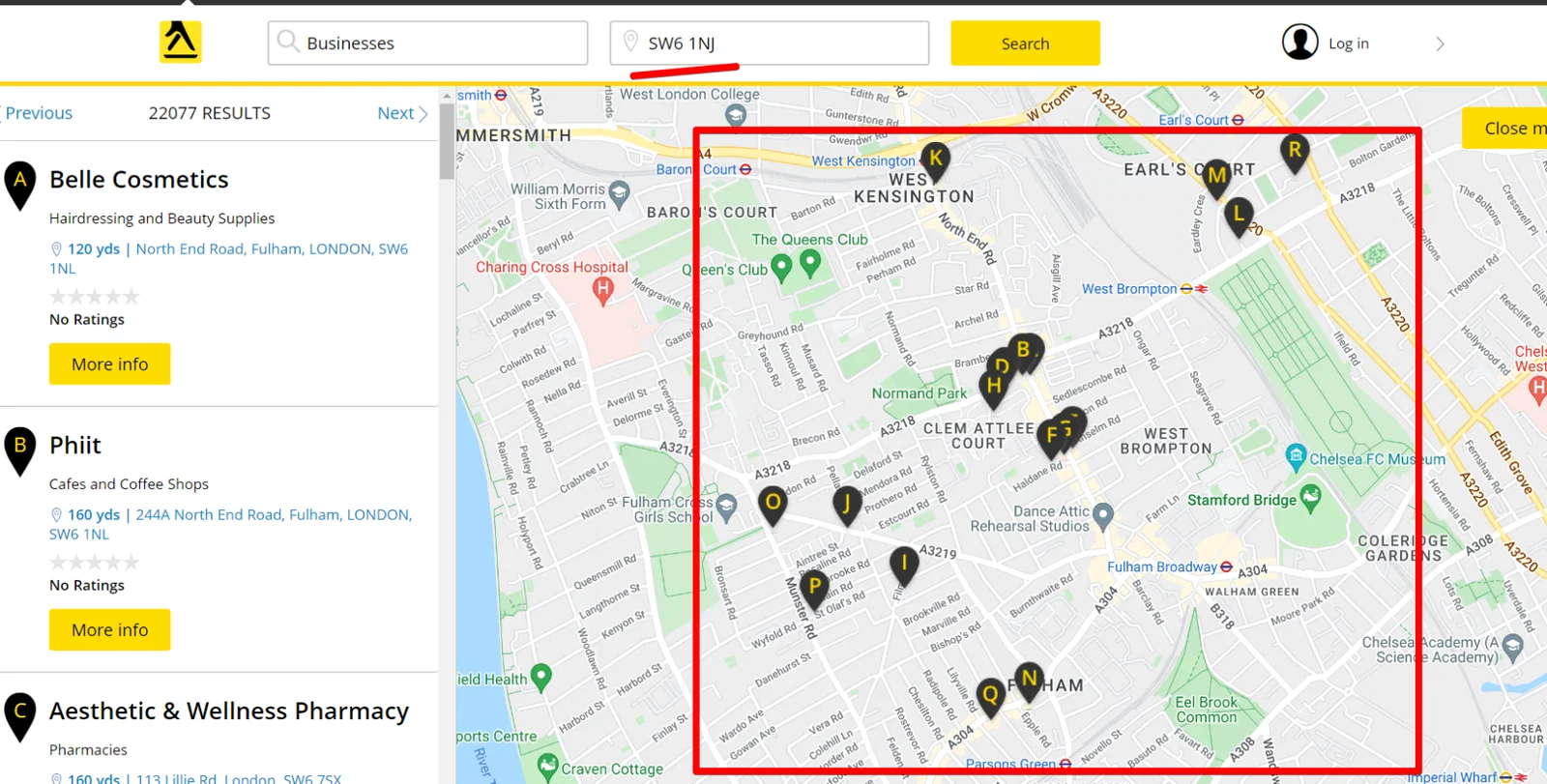Click the list marker A beside Belle Cosmetics
This screenshot has width=1547, height=784.
(20, 185)
